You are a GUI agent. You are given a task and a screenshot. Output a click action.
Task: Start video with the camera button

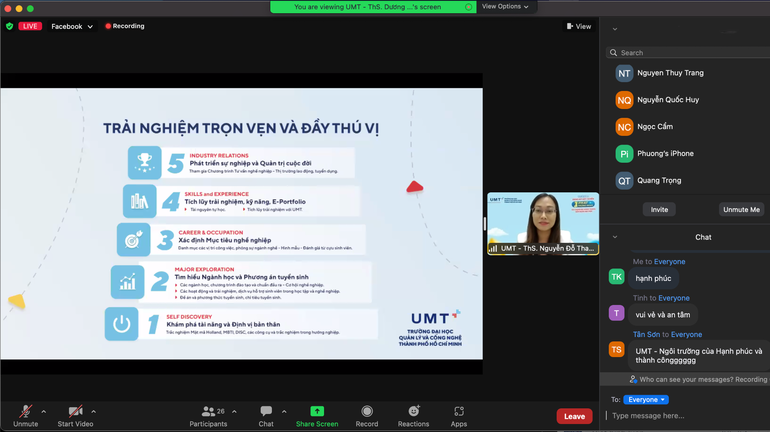75,411
